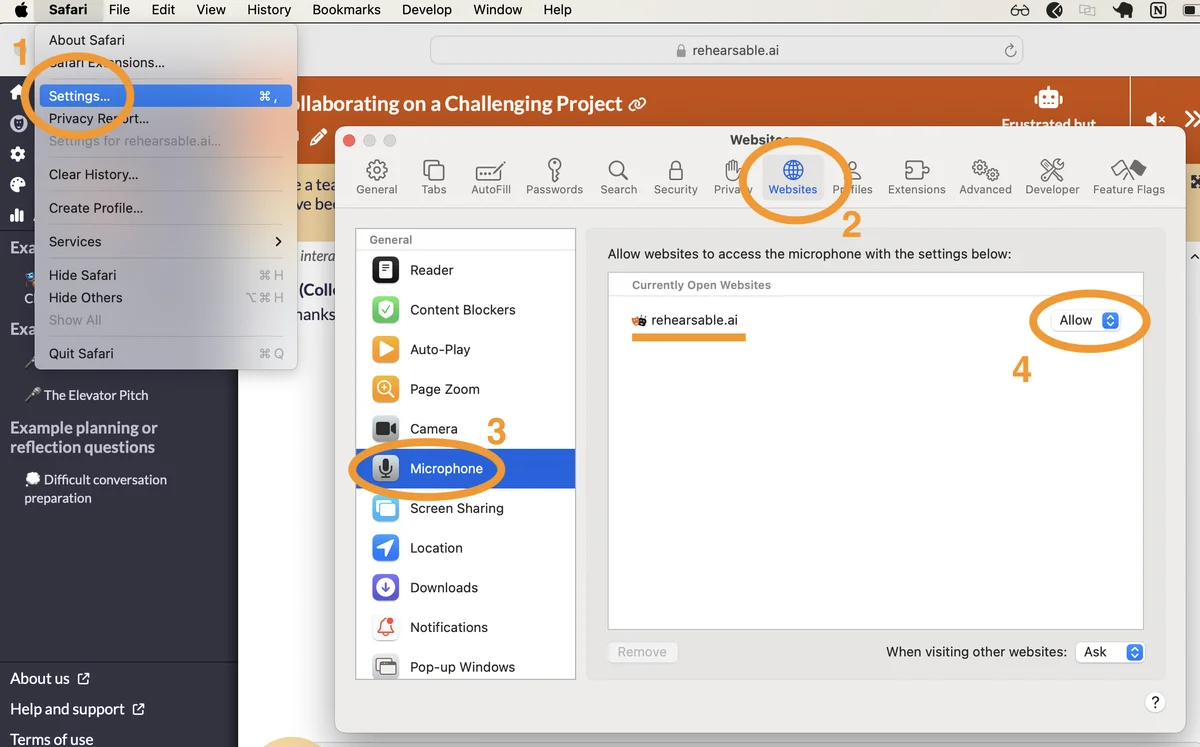The height and width of the screenshot is (747, 1200).
Task: Choose Screen Sharing in the sidebar
Action: click(x=466, y=508)
